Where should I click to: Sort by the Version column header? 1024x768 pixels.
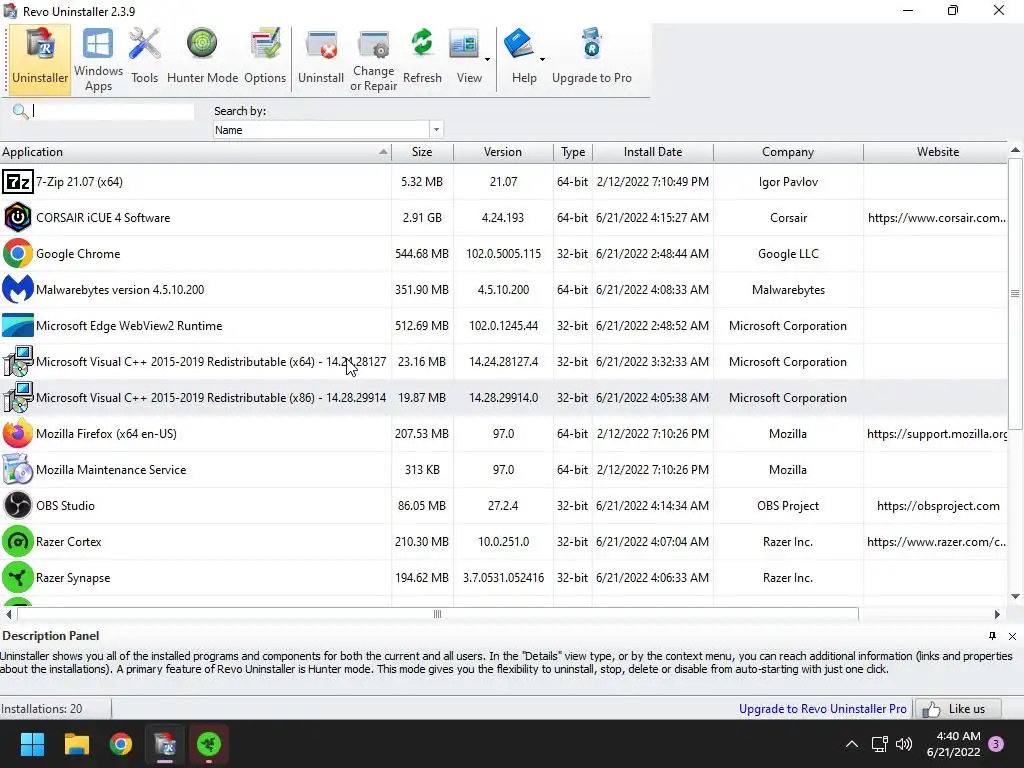503,152
